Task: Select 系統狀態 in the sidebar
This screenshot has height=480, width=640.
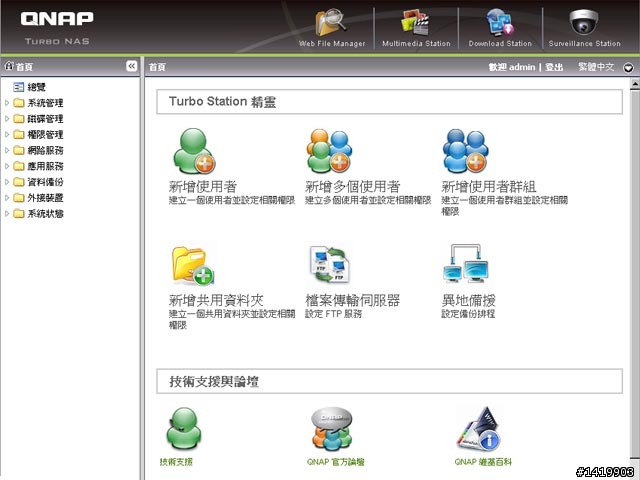Action: (x=45, y=213)
